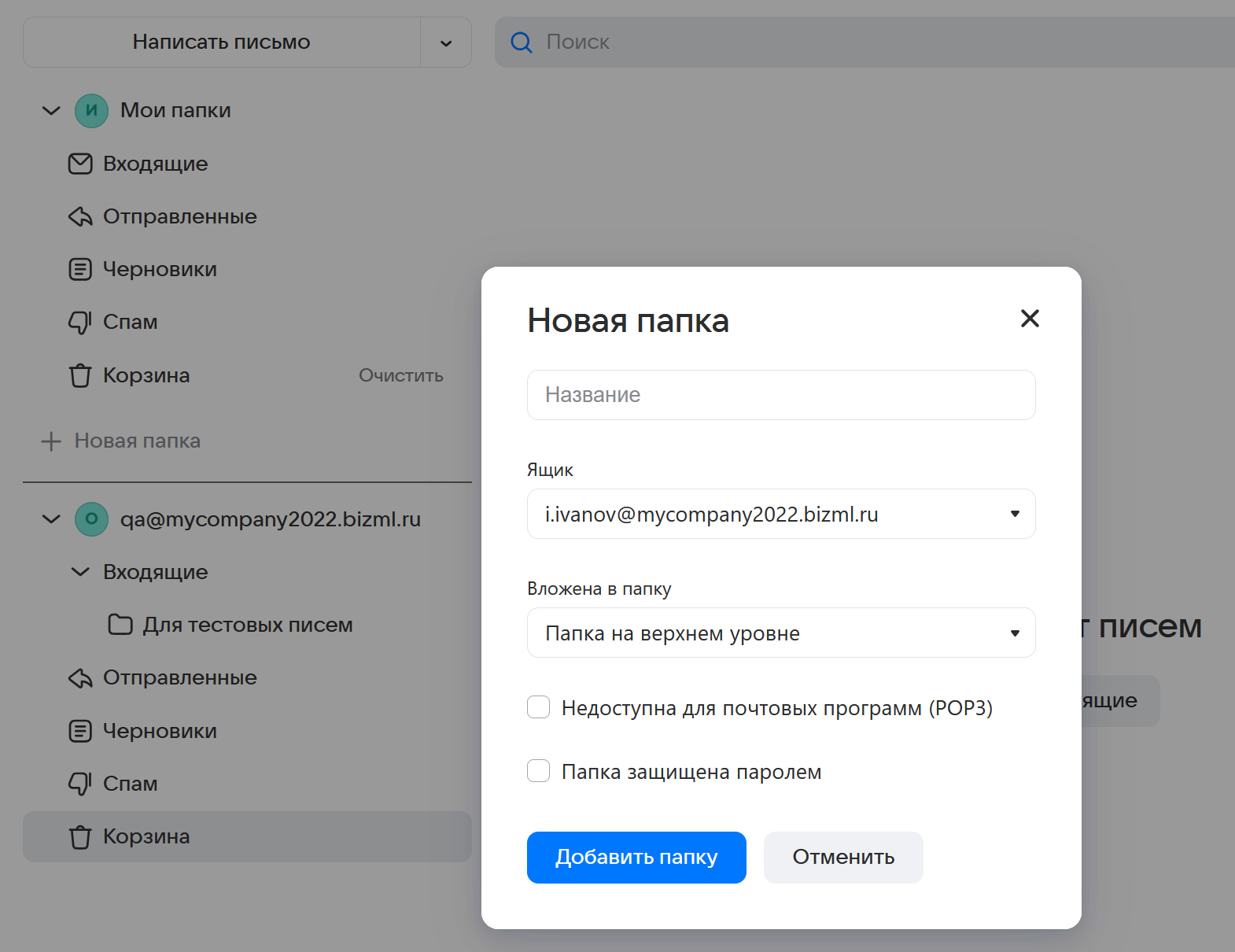Image resolution: width=1235 pixels, height=952 pixels.
Task: Click the Корзина trash icon under Мои папки
Action: [x=80, y=375]
